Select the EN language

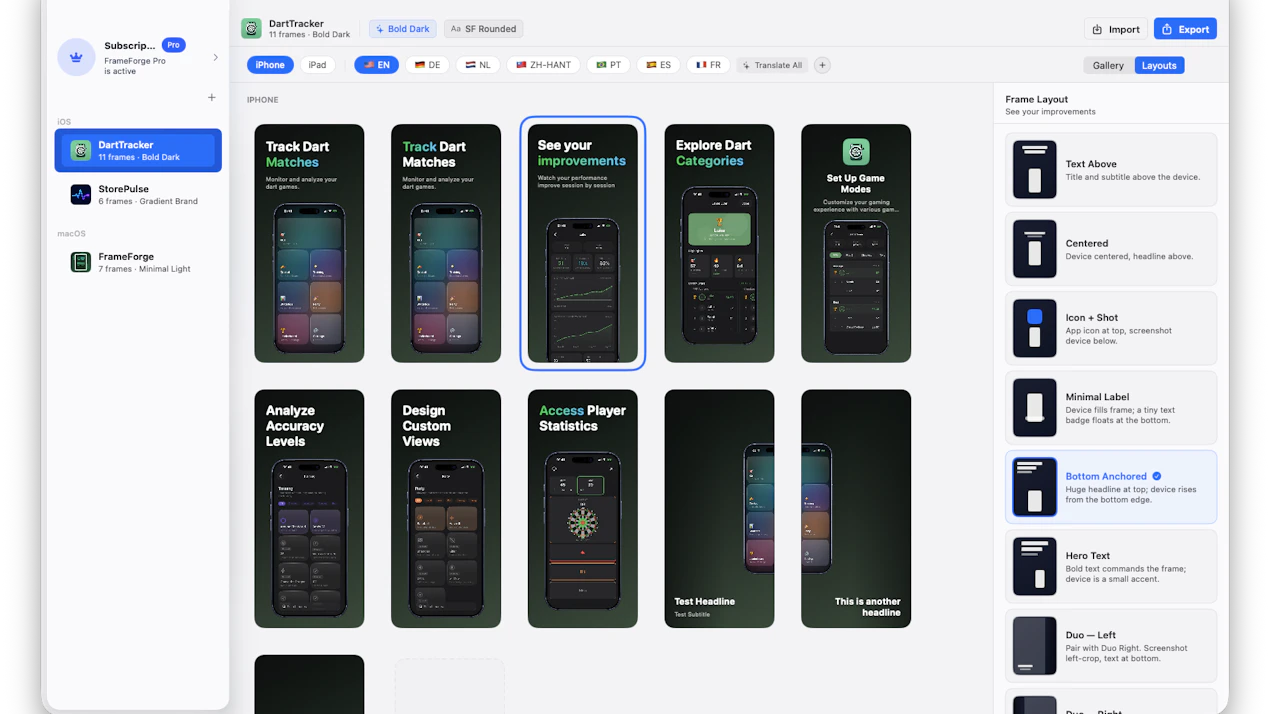377,65
